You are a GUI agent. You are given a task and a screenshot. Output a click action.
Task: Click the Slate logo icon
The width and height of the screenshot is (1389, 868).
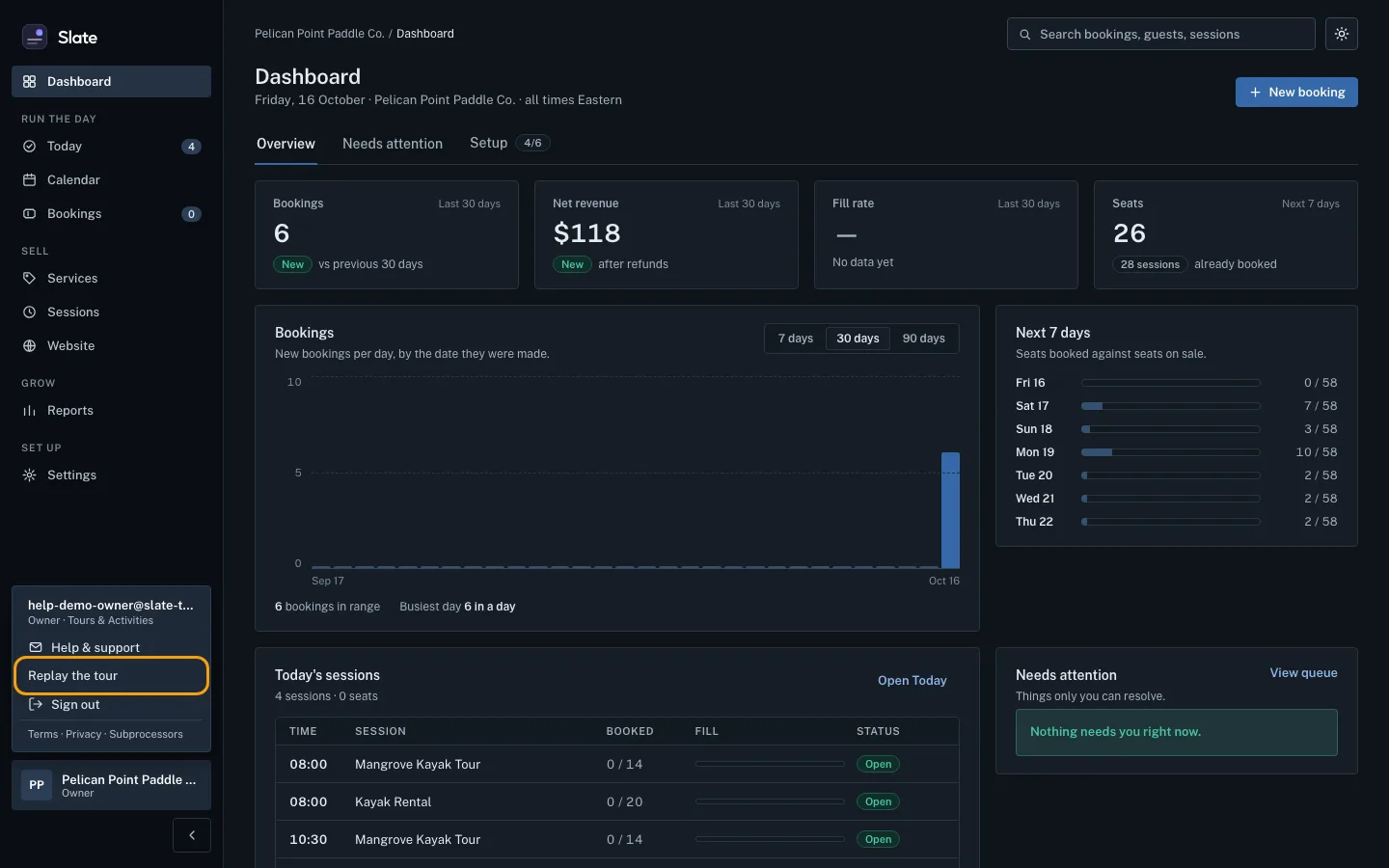click(35, 37)
